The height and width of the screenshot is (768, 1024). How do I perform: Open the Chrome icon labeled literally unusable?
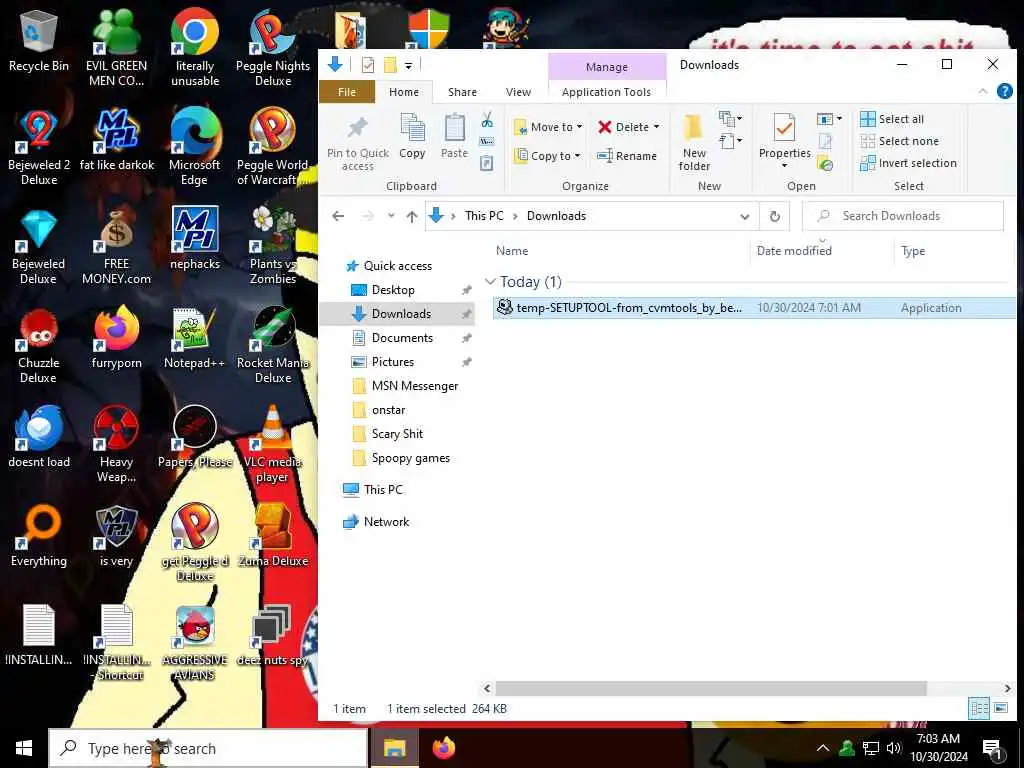[x=195, y=48]
